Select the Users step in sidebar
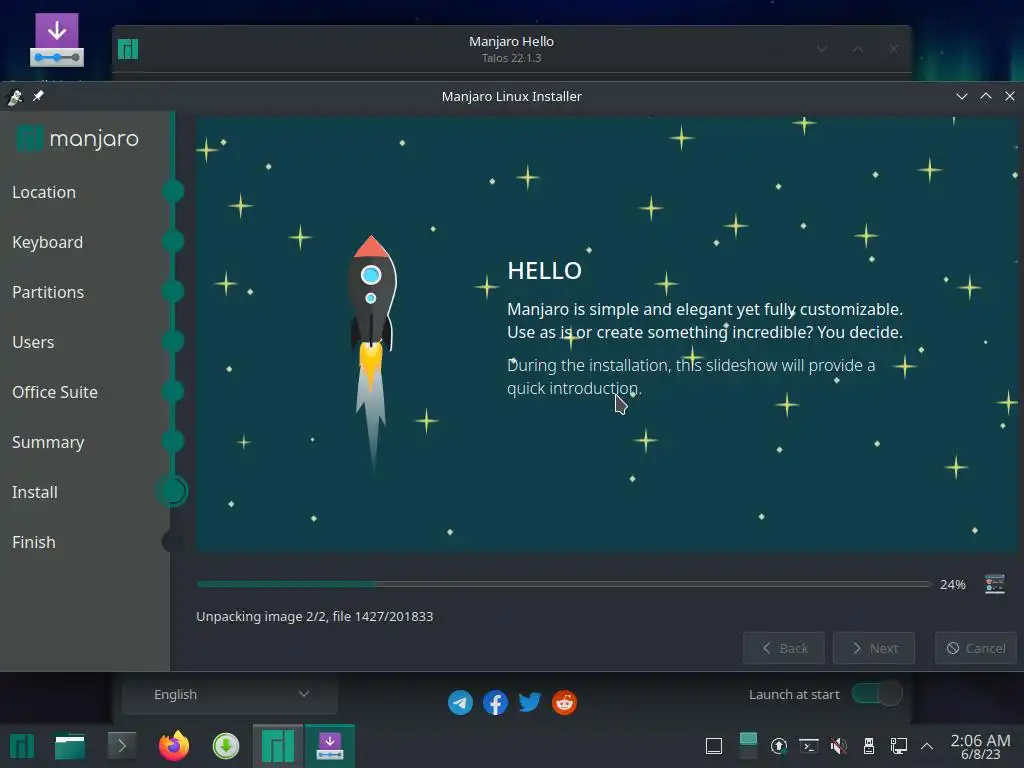 (x=33, y=342)
